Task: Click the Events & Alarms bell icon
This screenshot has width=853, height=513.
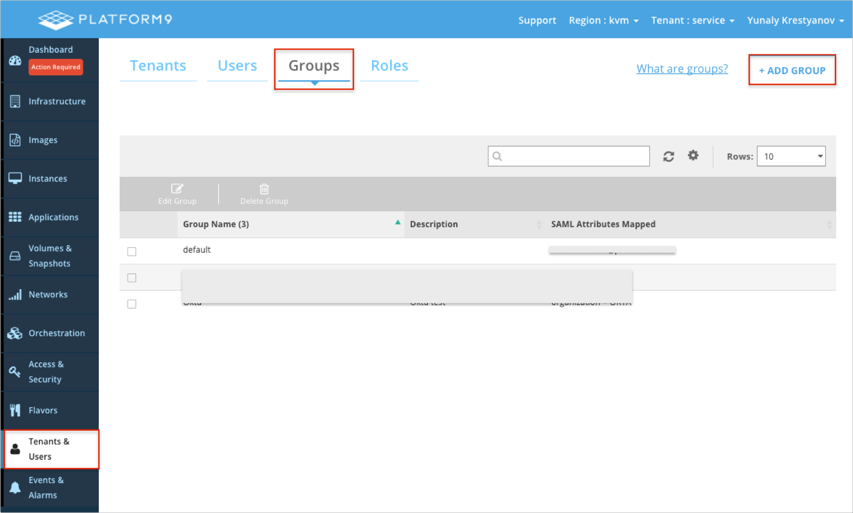Action: pyautogui.click(x=15, y=488)
